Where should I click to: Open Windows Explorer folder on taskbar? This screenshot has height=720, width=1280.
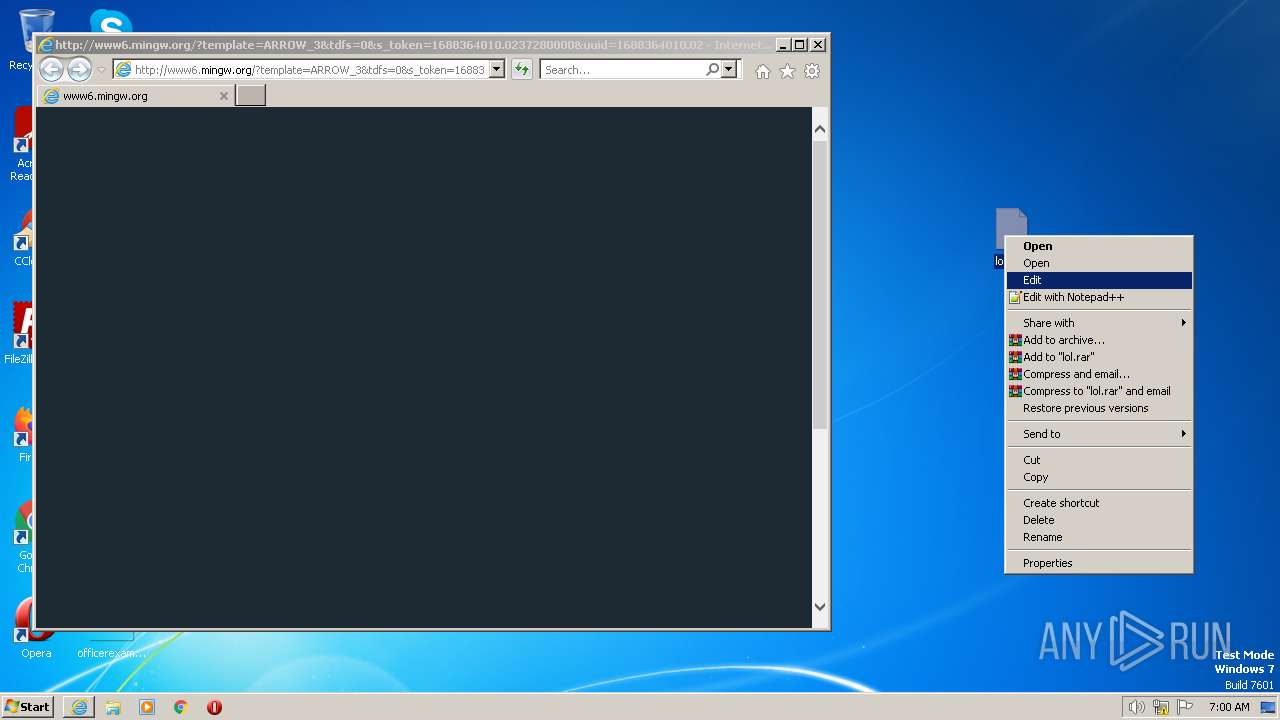tap(113, 707)
